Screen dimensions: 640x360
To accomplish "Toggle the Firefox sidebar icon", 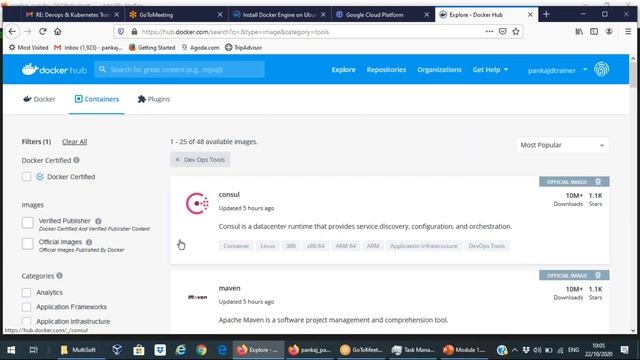I will [594, 31].
